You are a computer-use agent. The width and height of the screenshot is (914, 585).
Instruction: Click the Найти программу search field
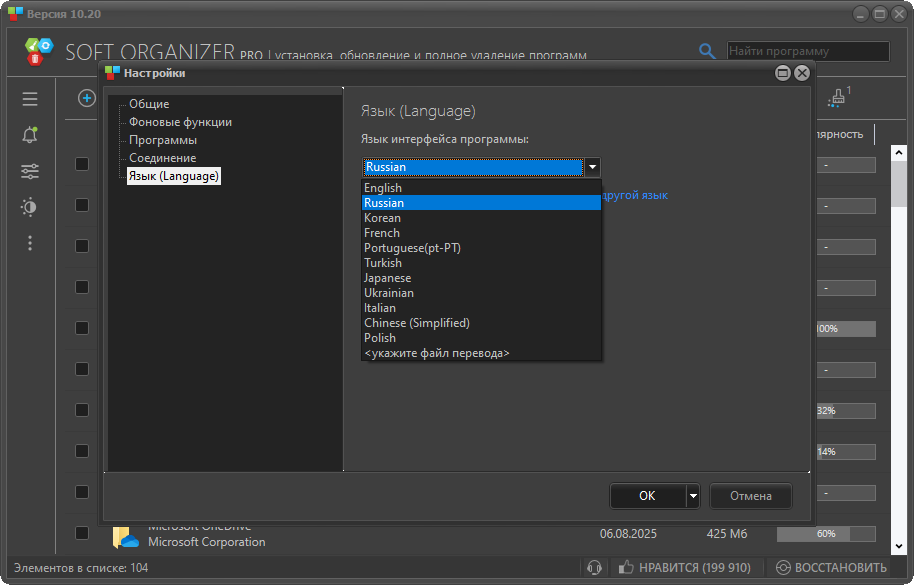(x=805, y=50)
